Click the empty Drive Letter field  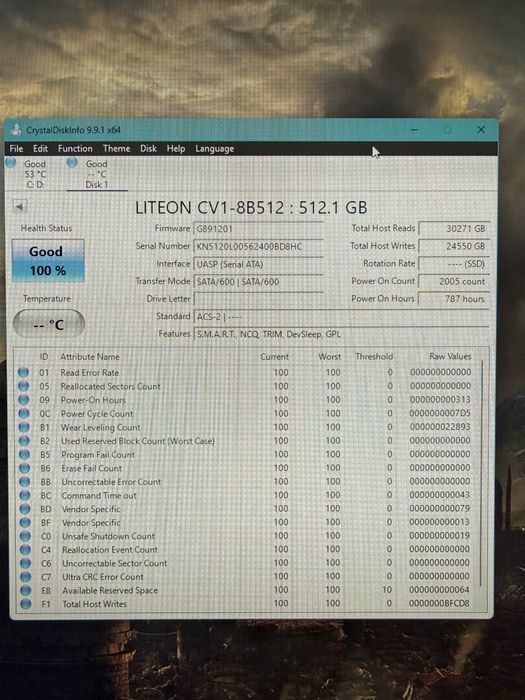click(258, 299)
